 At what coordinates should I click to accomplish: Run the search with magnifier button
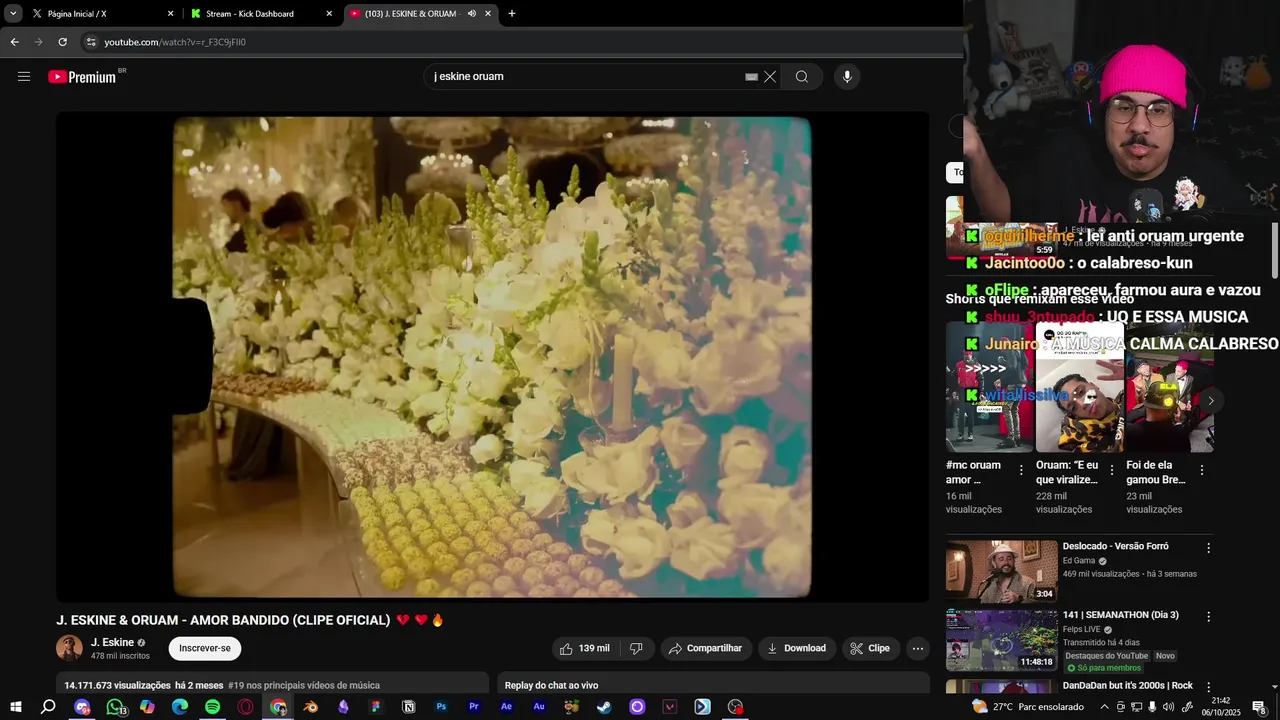coord(802,77)
